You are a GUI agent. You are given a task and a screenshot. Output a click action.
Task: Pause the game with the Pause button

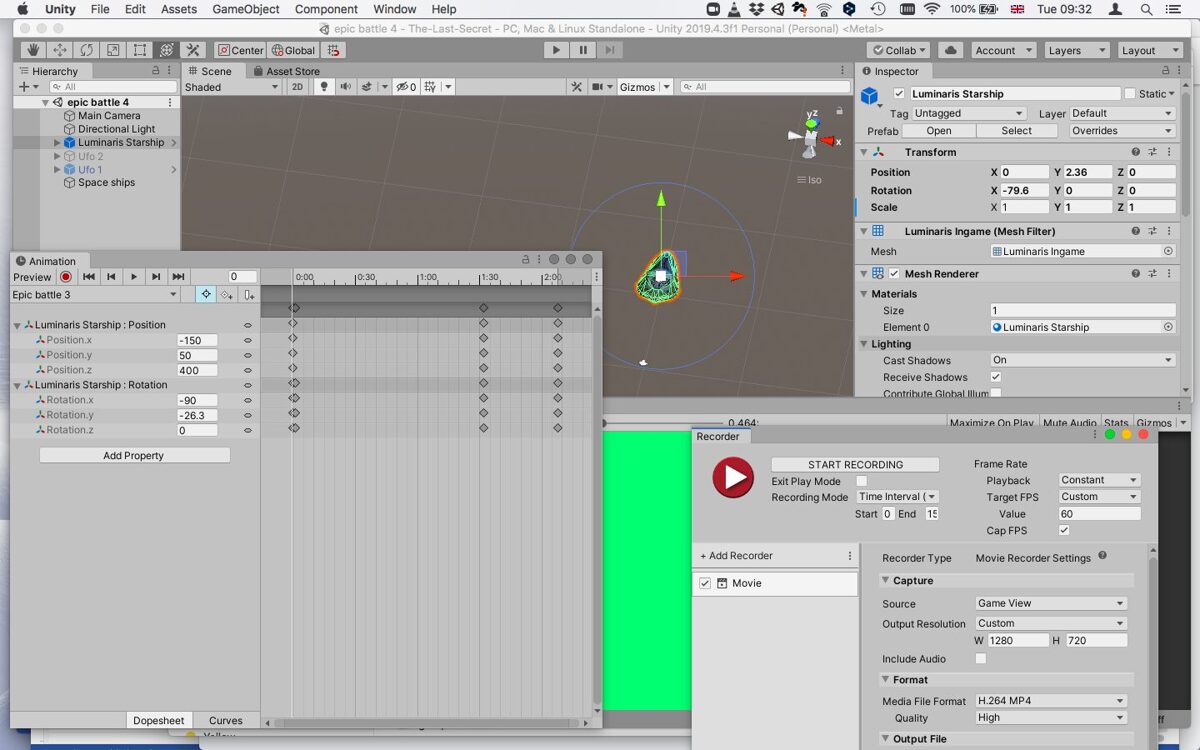583,50
